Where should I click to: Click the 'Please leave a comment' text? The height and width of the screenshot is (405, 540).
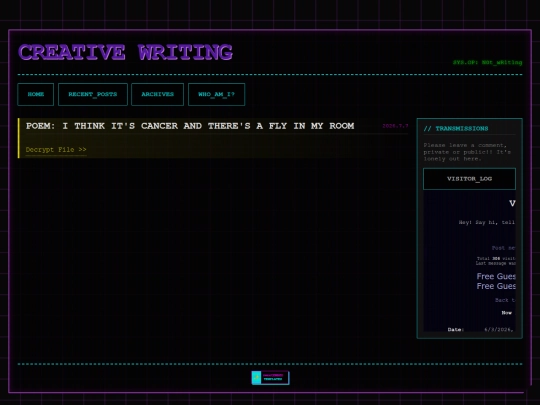point(467,152)
